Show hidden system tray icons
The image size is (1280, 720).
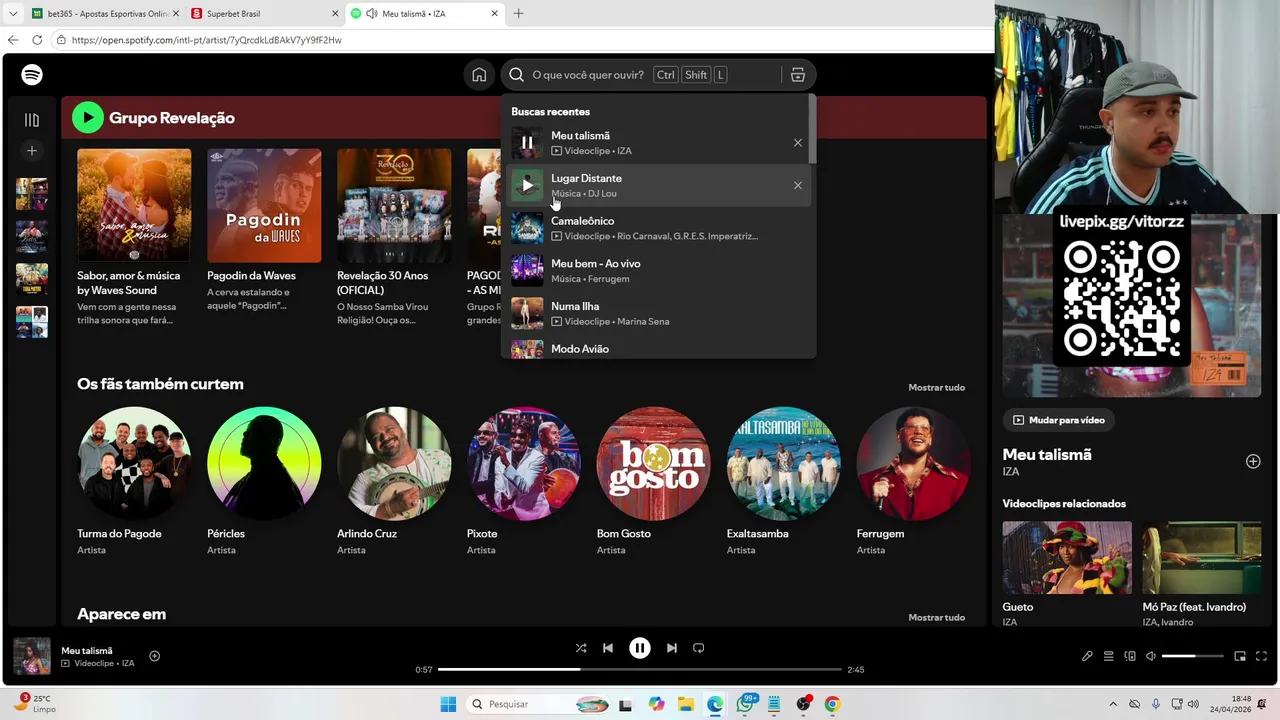coord(1113,704)
